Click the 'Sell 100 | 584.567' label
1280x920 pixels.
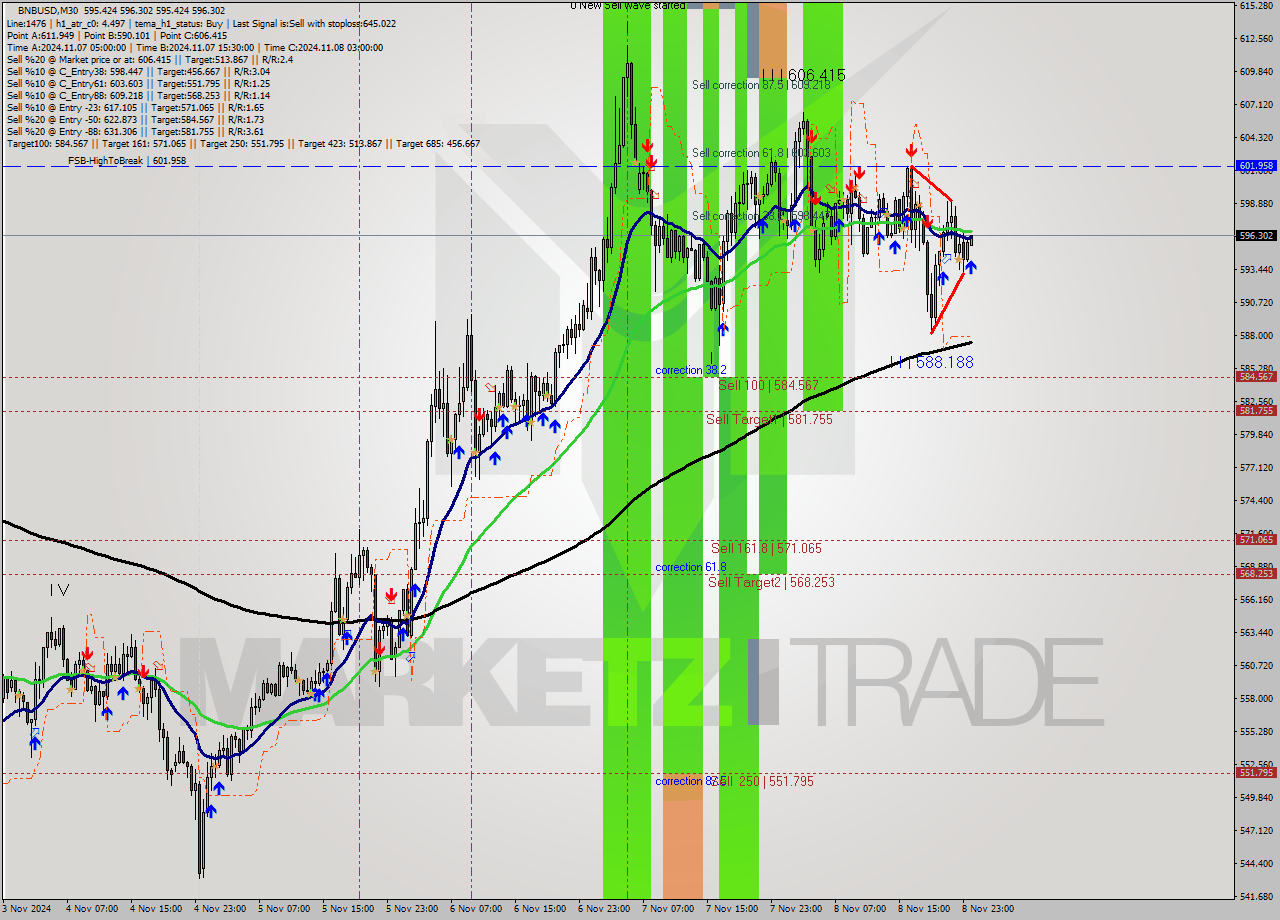pyautogui.click(x=768, y=385)
